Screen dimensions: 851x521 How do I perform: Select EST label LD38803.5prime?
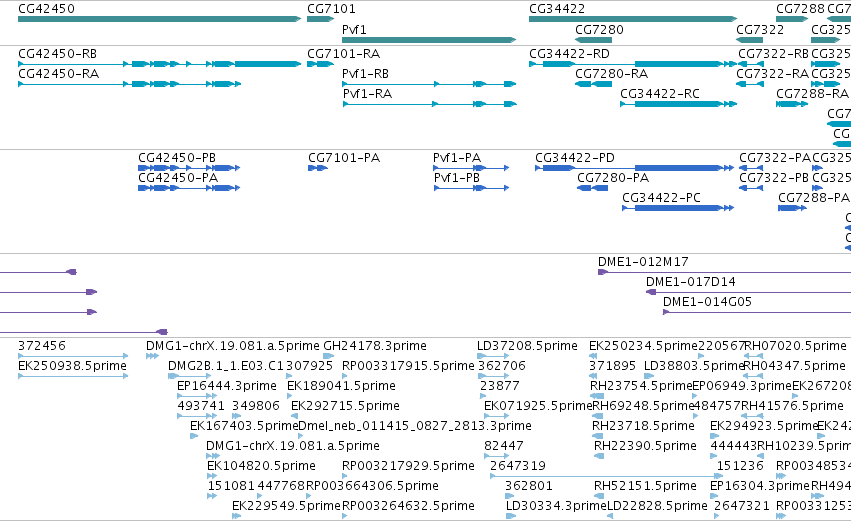(693, 366)
